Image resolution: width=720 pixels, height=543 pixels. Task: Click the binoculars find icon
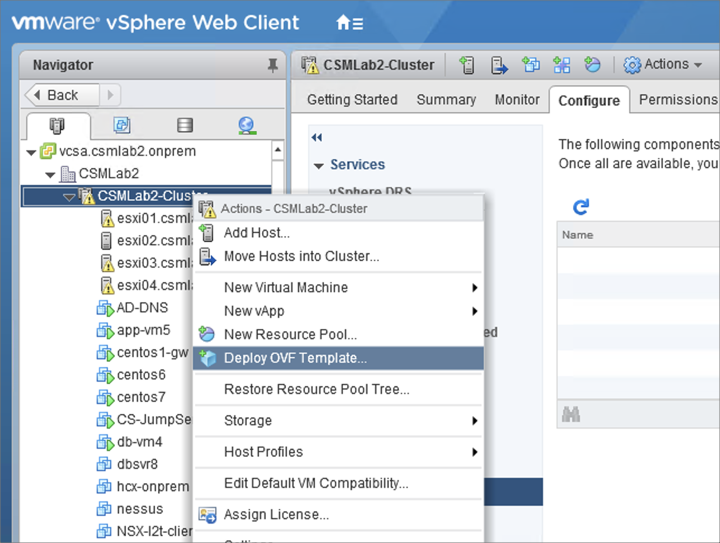coord(571,414)
